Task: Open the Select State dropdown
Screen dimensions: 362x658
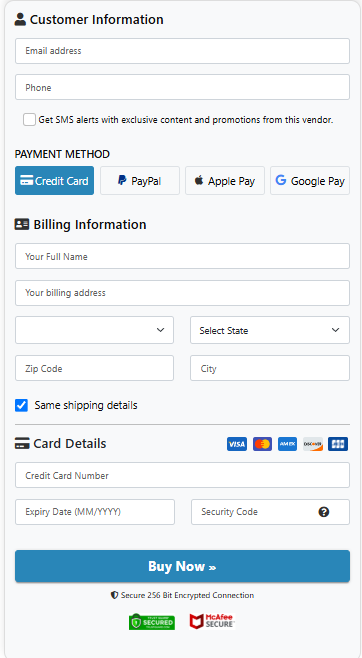Action: point(270,330)
